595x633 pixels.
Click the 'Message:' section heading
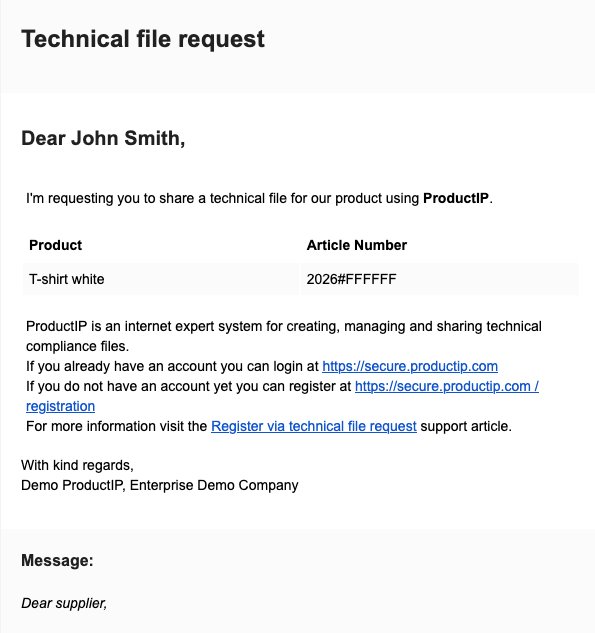pyautogui.click(x=57, y=560)
